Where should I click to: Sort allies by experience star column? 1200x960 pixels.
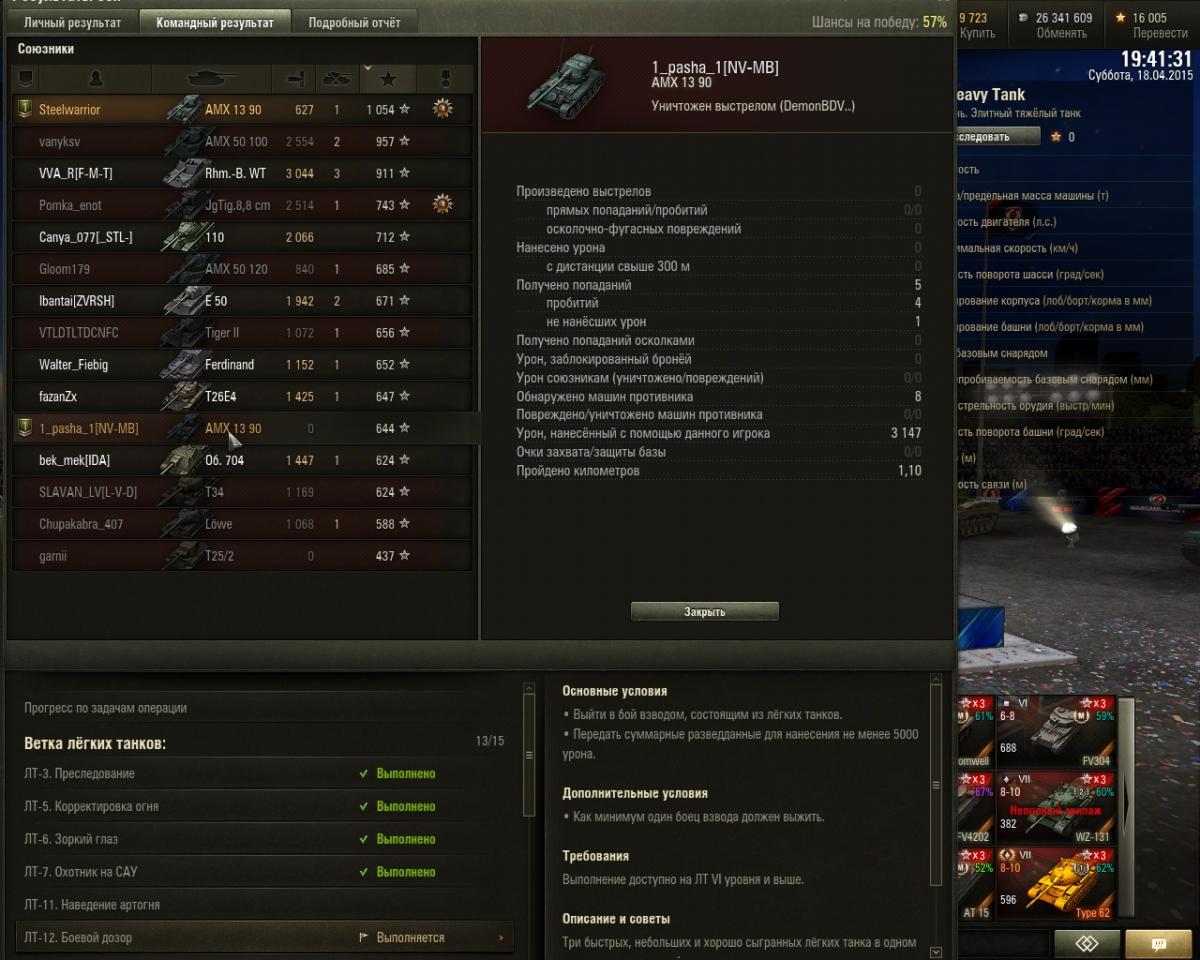pos(387,78)
